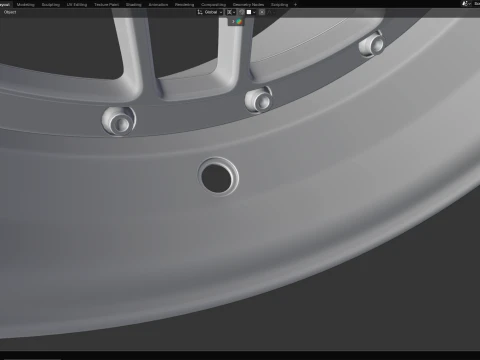Switch to the Shading workspace tab
This screenshot has height=360, width=480.
click(x=133, y=5)
